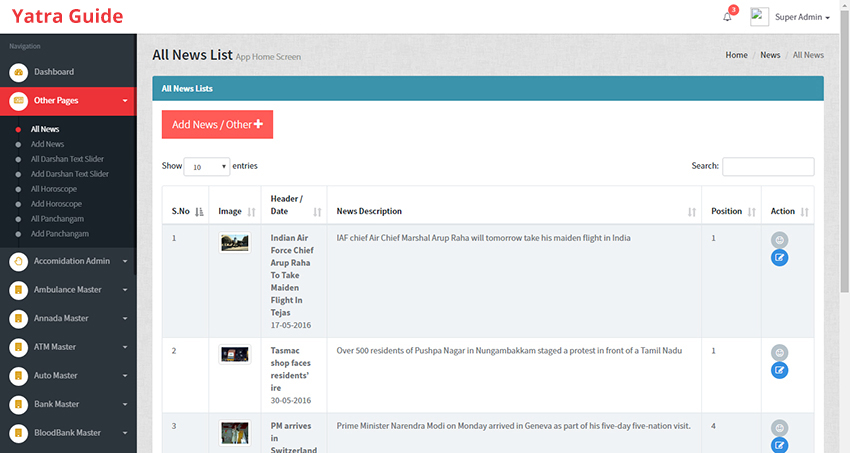Go to Home breadcrumb link

point(736,55)
